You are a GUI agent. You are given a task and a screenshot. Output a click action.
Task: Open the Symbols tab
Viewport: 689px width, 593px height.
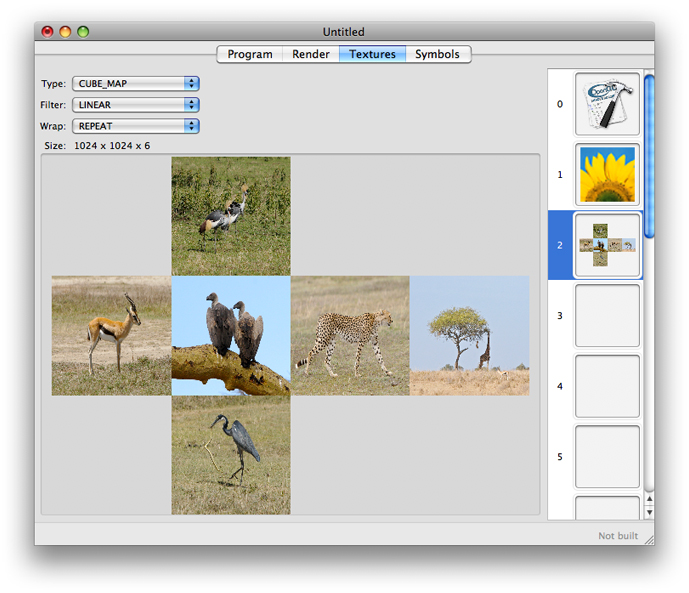point(437,54)
